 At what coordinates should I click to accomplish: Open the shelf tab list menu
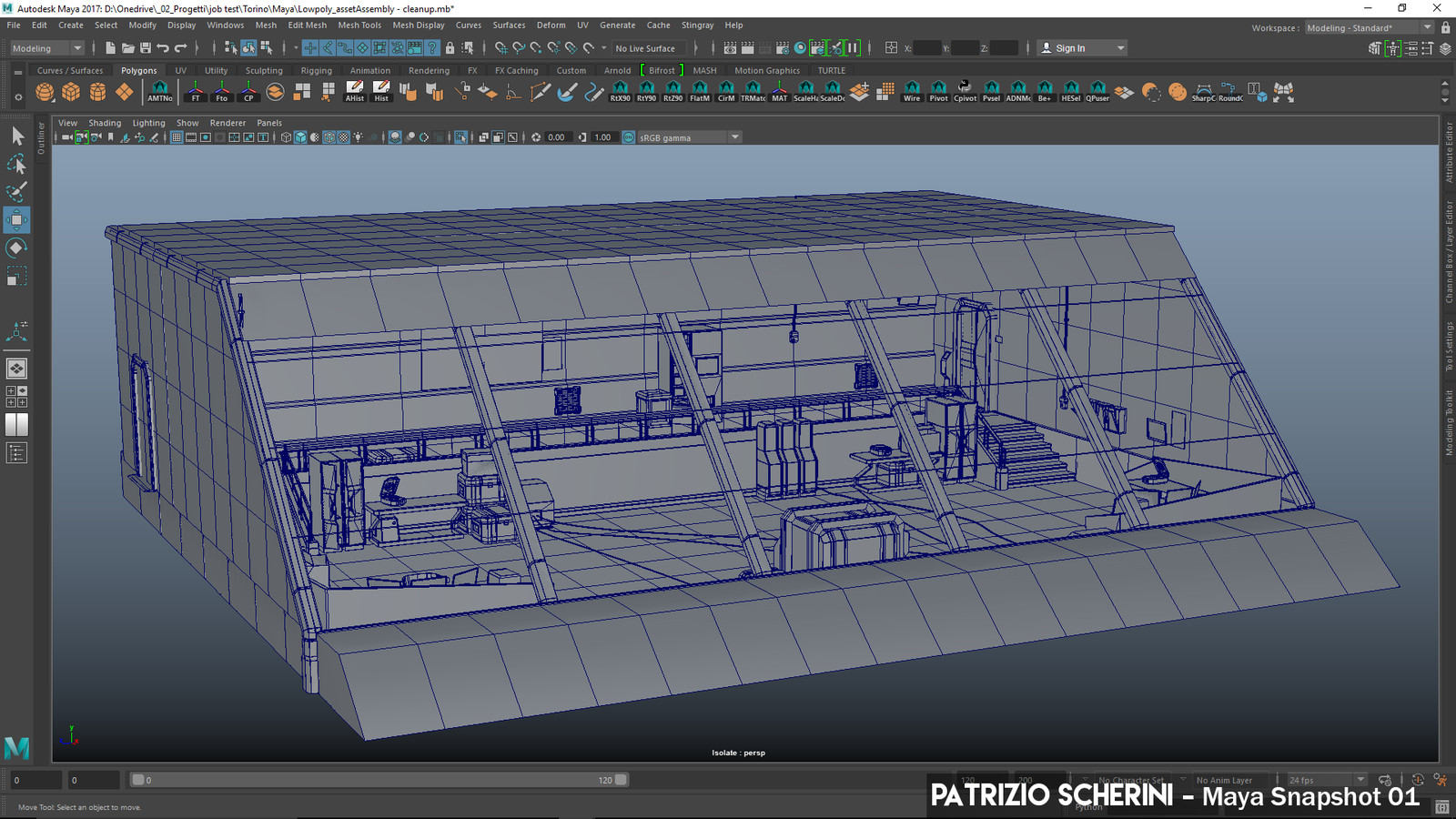[18, 71]
